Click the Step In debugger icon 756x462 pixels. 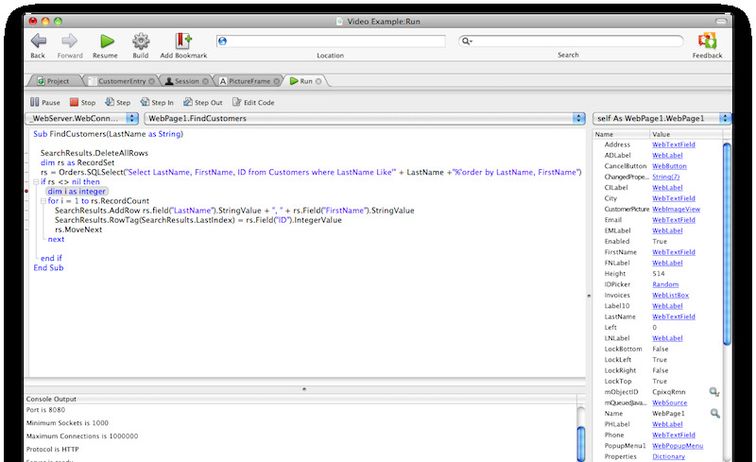[x=146, y=102]
